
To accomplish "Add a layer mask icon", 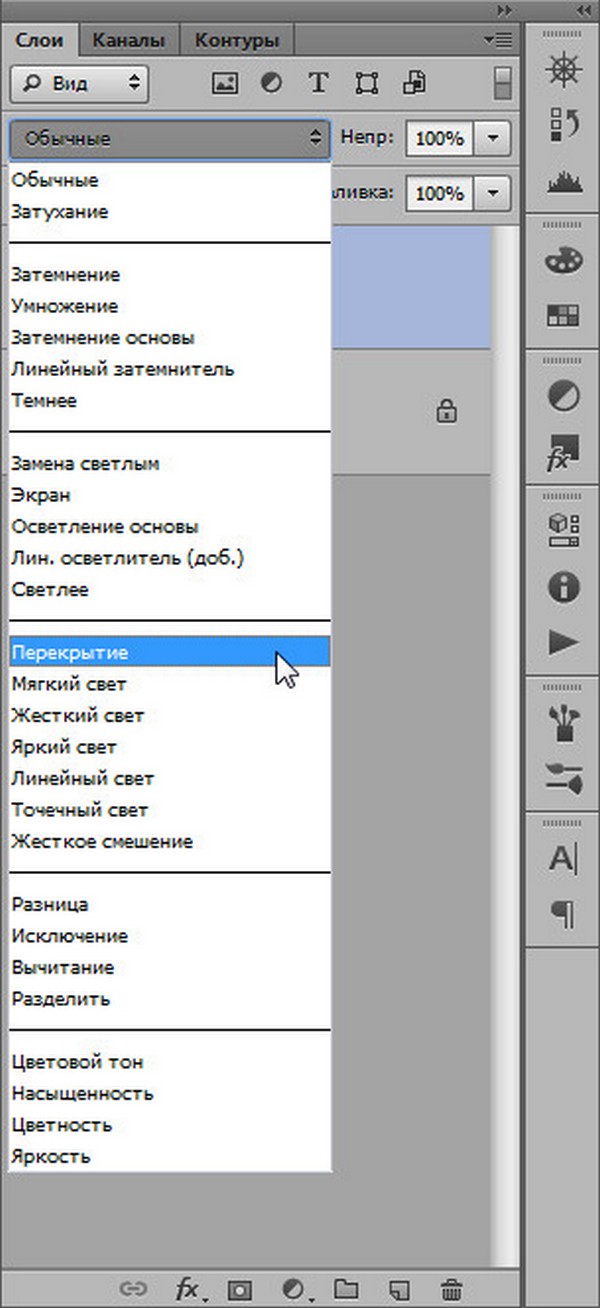I will [240, 1289].
